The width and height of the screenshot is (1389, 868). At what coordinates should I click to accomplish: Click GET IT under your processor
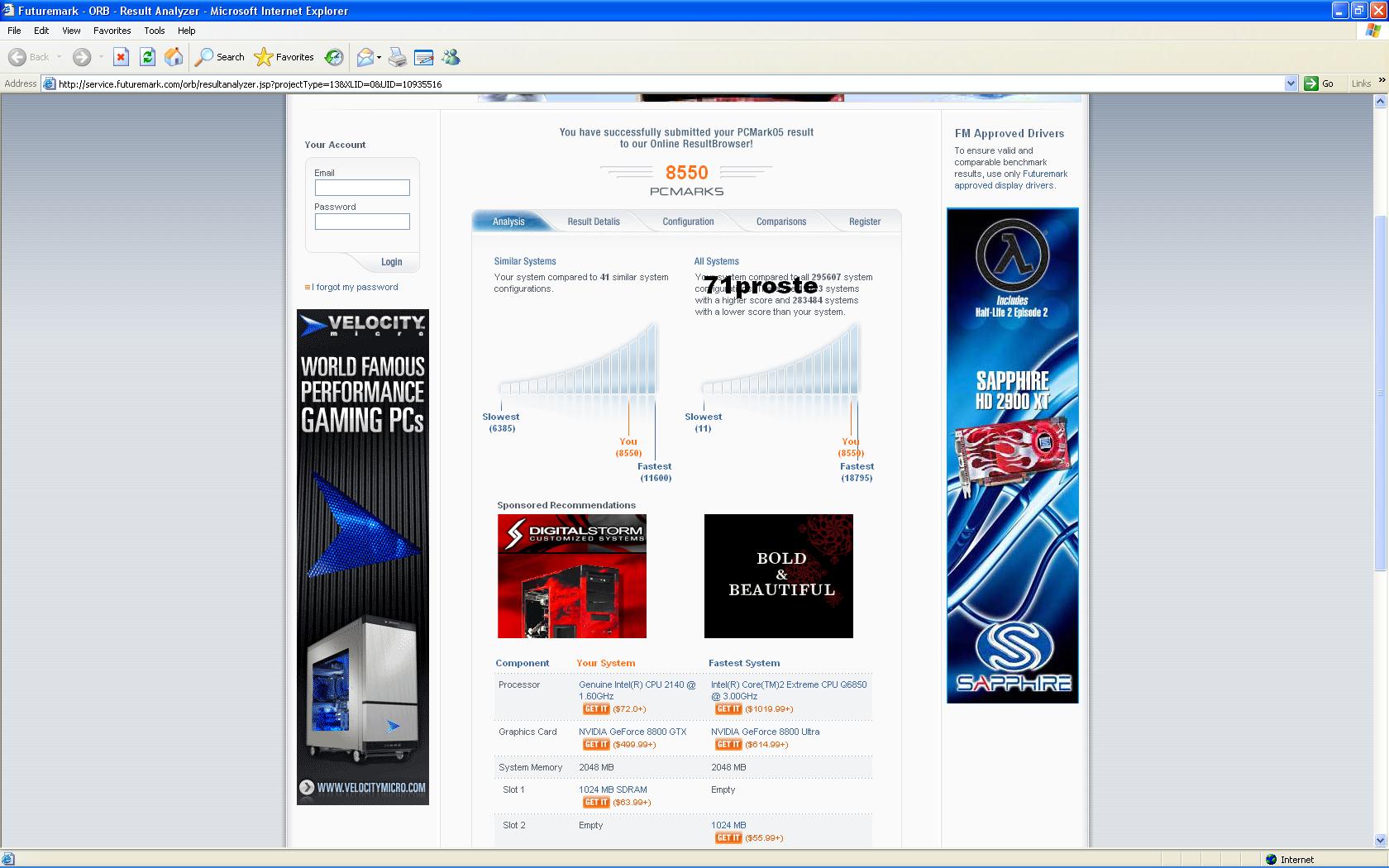[x=595, y=709]
